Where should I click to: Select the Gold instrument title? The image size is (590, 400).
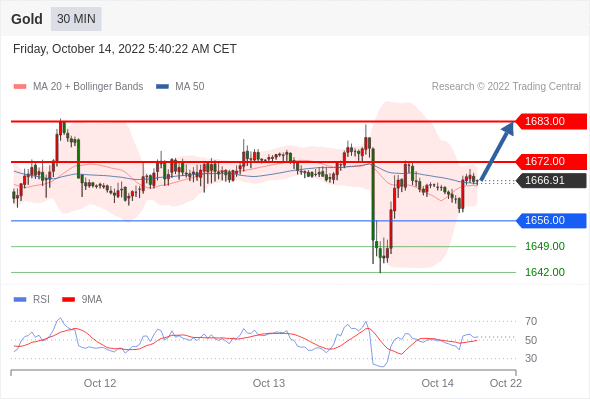pyautogui.click(x=27, y=19)
